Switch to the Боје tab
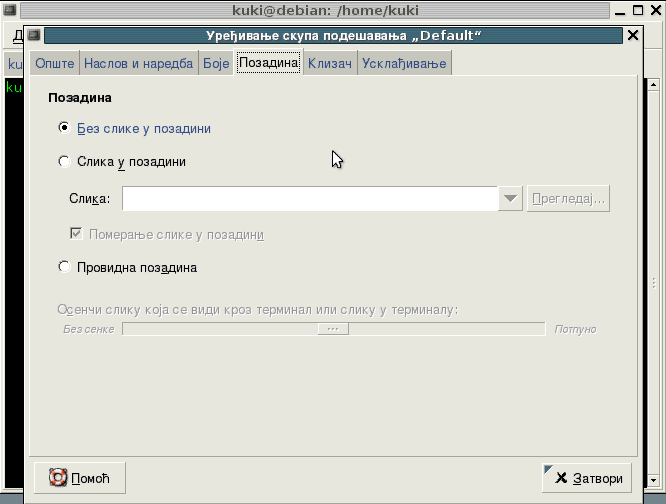 [216, 63]
